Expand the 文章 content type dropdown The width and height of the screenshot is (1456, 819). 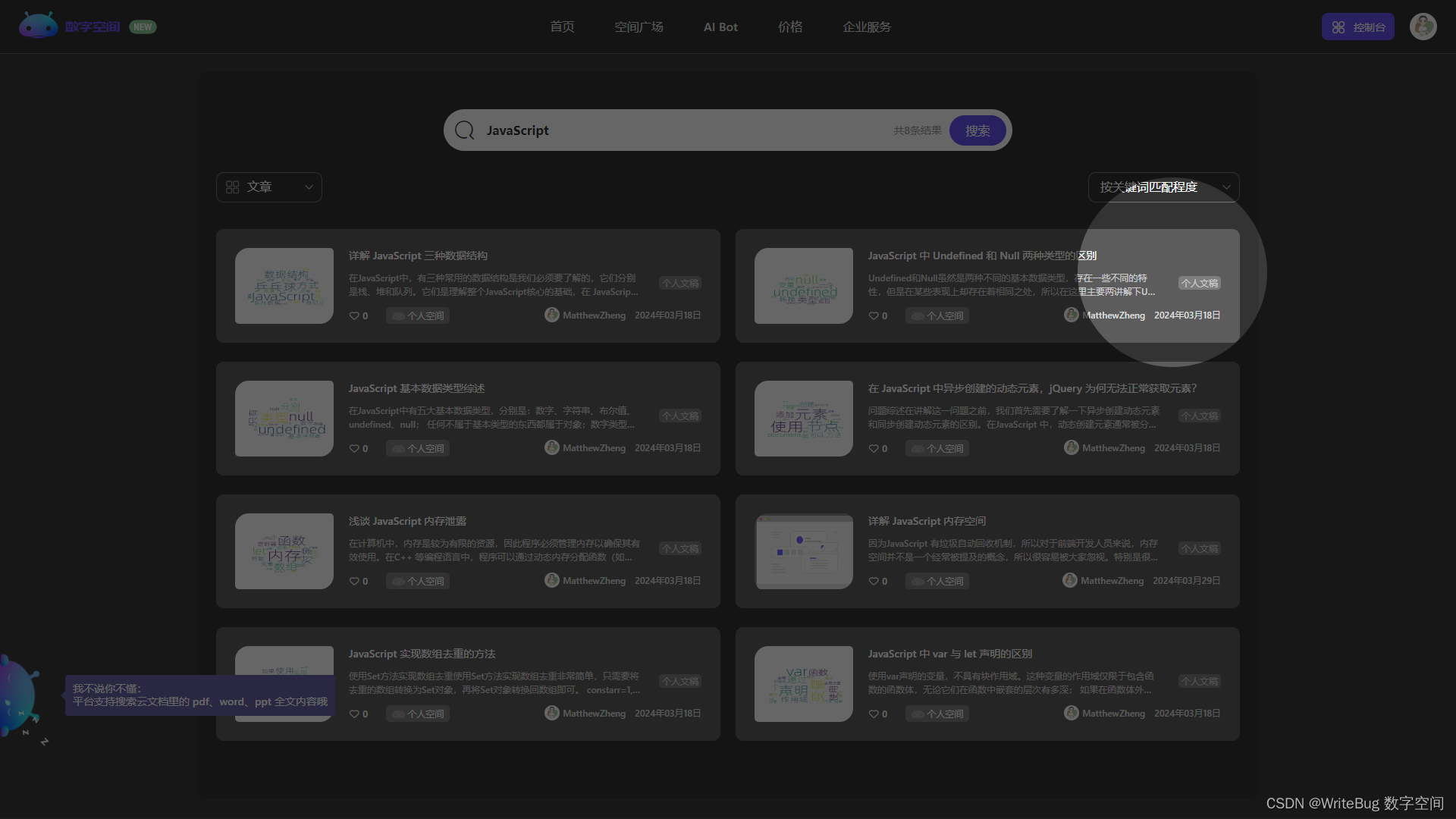pyautogui.click(x=268, y=187)
